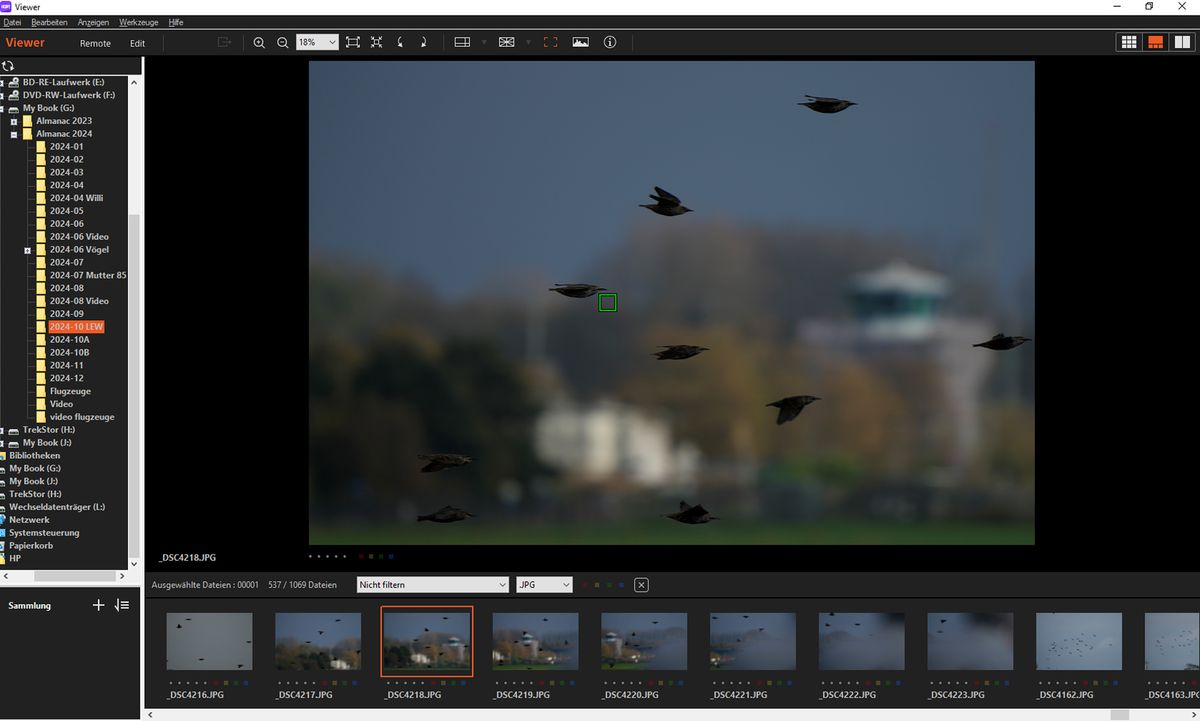The height and width of the screenshot is (721, 1200).
Task: Rotate the image counterclockwise
Action: pyautogui.click(x=400, y=42)
